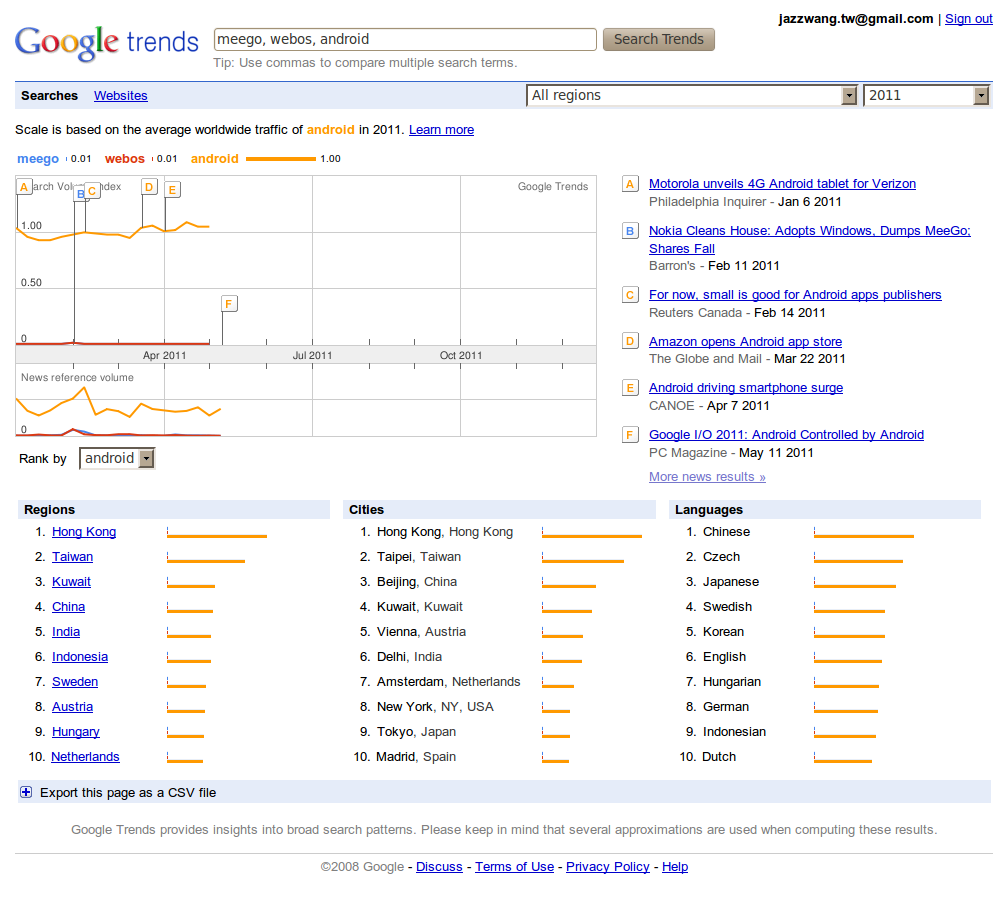1008x898 pixels.
Task: Click the D icon beside Amazon headline
Action: 630,341
